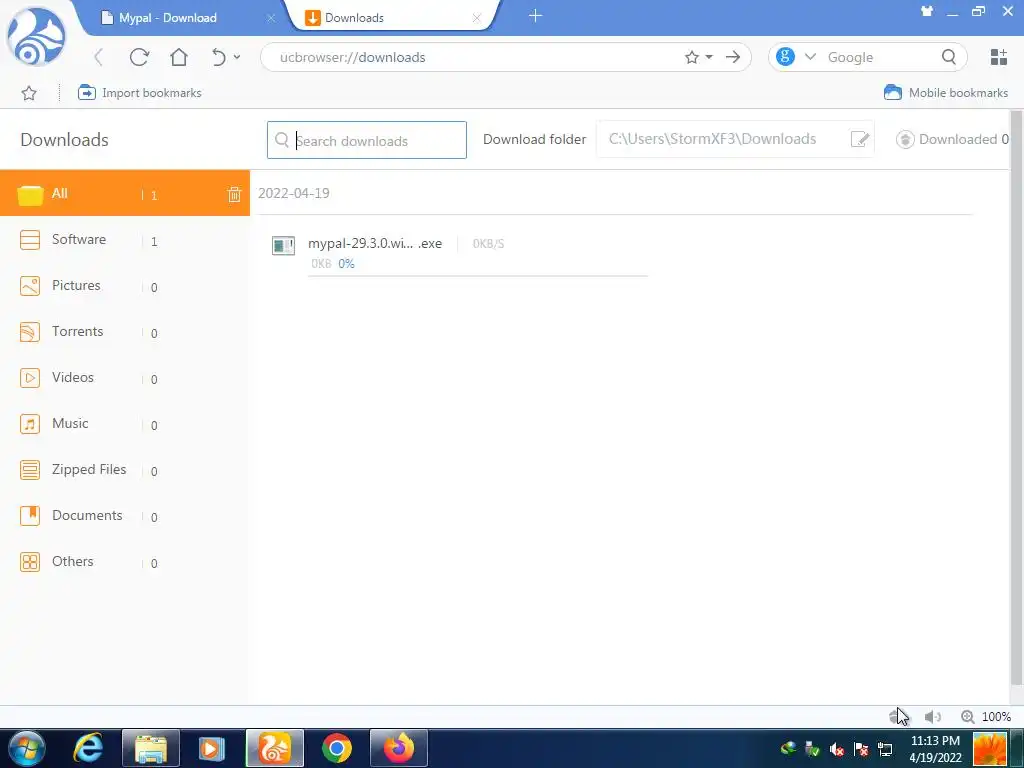Launch Internet Explorer from taskbar
The image size is (1024, 768).
(88, 748)
